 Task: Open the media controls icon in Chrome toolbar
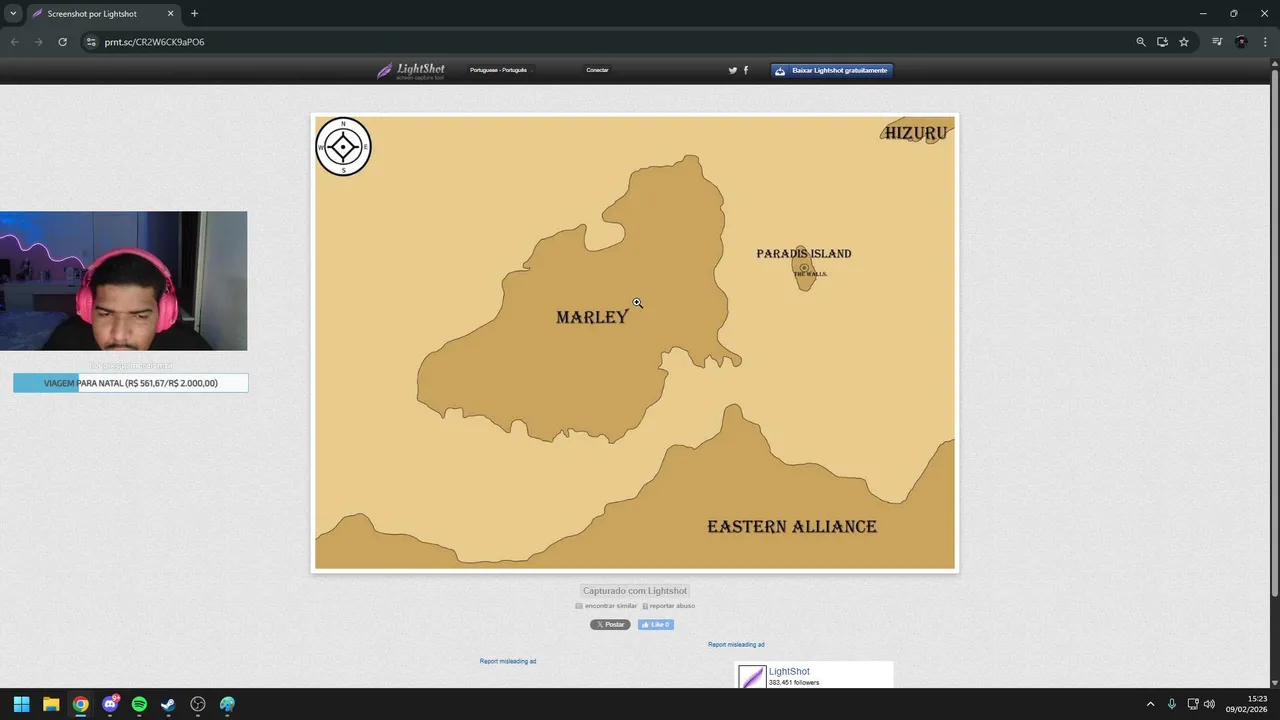(x=1217, y=42)
